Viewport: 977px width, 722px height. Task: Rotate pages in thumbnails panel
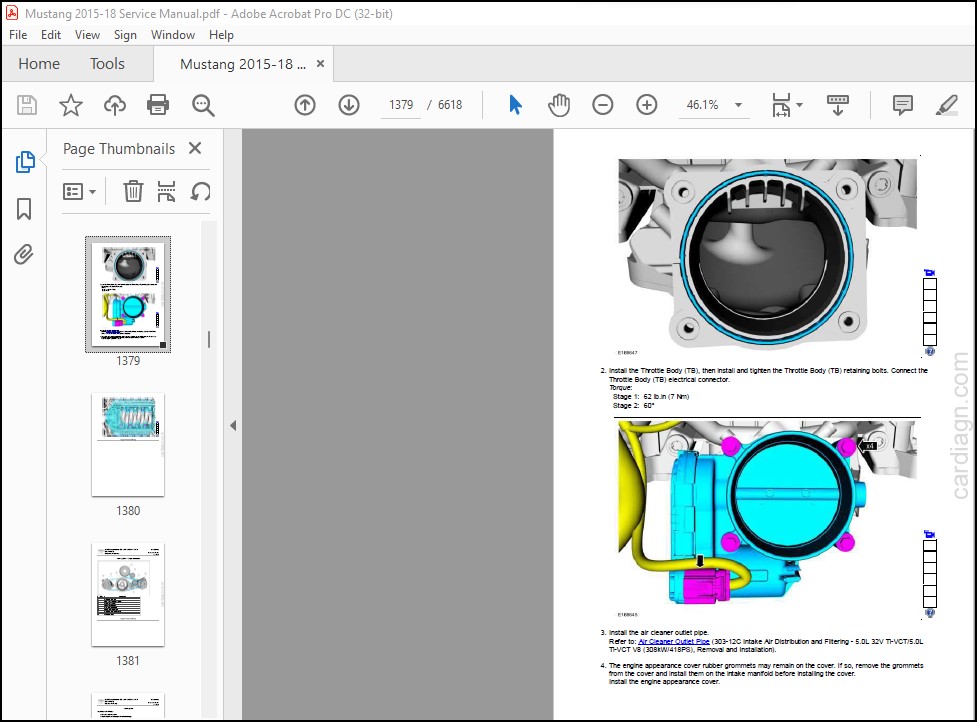200,191
